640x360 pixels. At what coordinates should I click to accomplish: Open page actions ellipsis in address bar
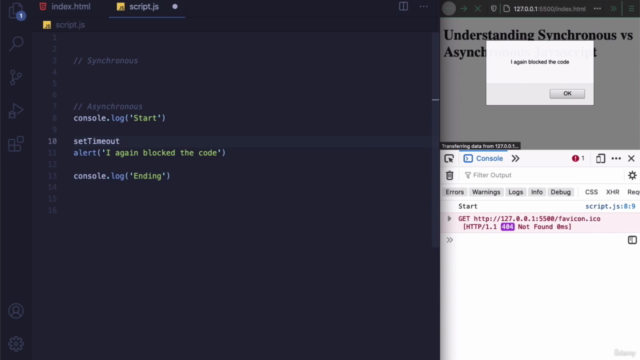(x=597, y=9)
